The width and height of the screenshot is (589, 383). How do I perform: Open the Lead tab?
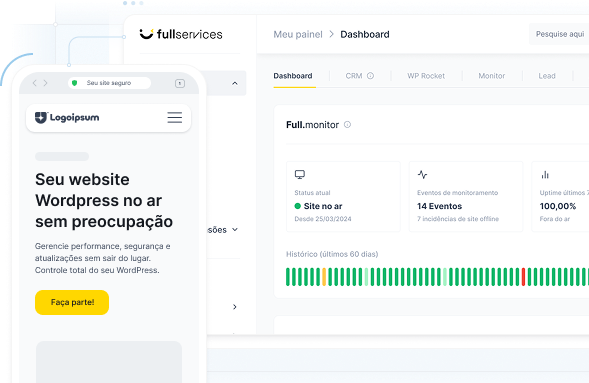pos(547,76)
